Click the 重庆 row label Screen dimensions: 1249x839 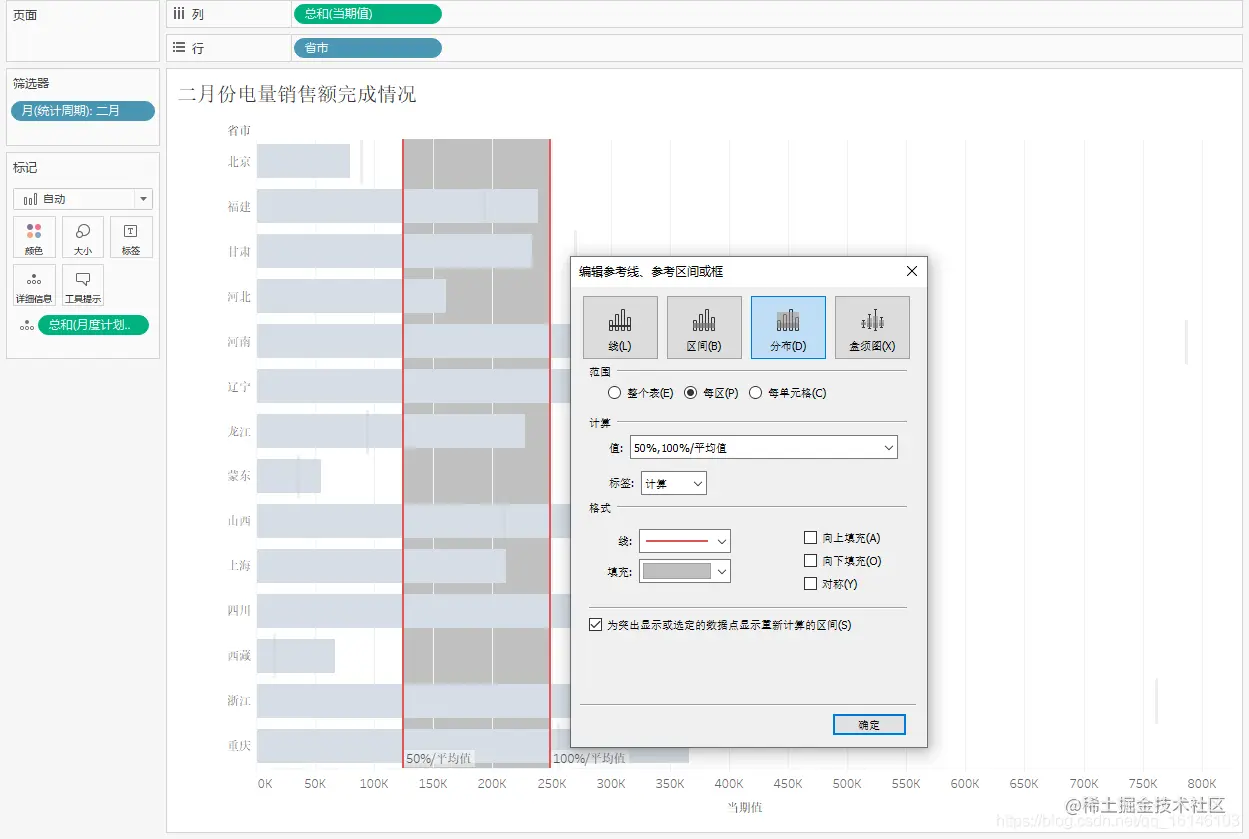[239, 746]
